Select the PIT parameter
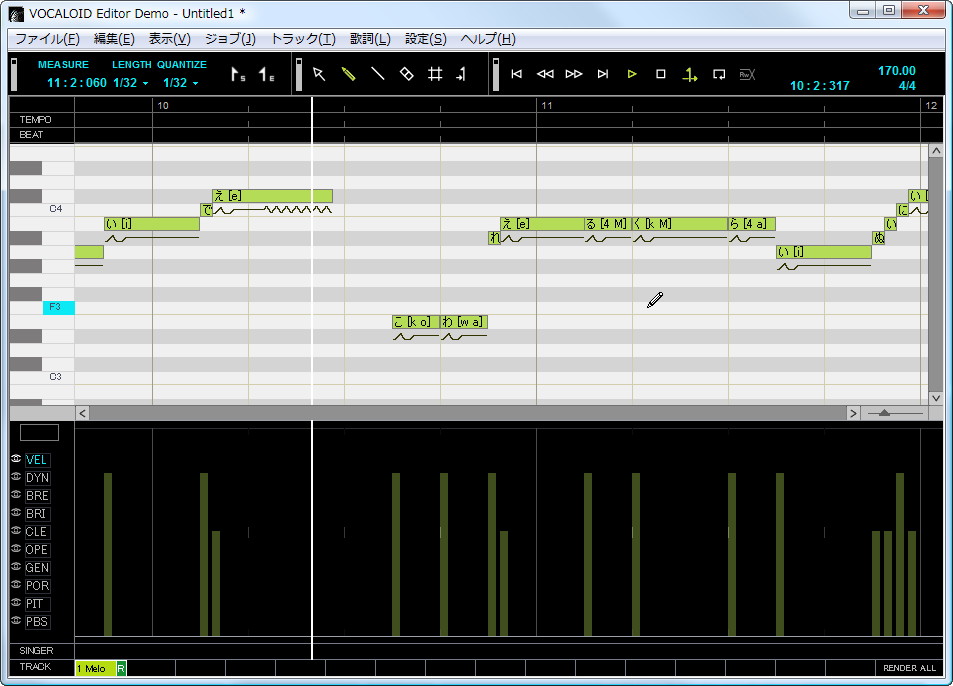953x686 pixels. point(37,604)
